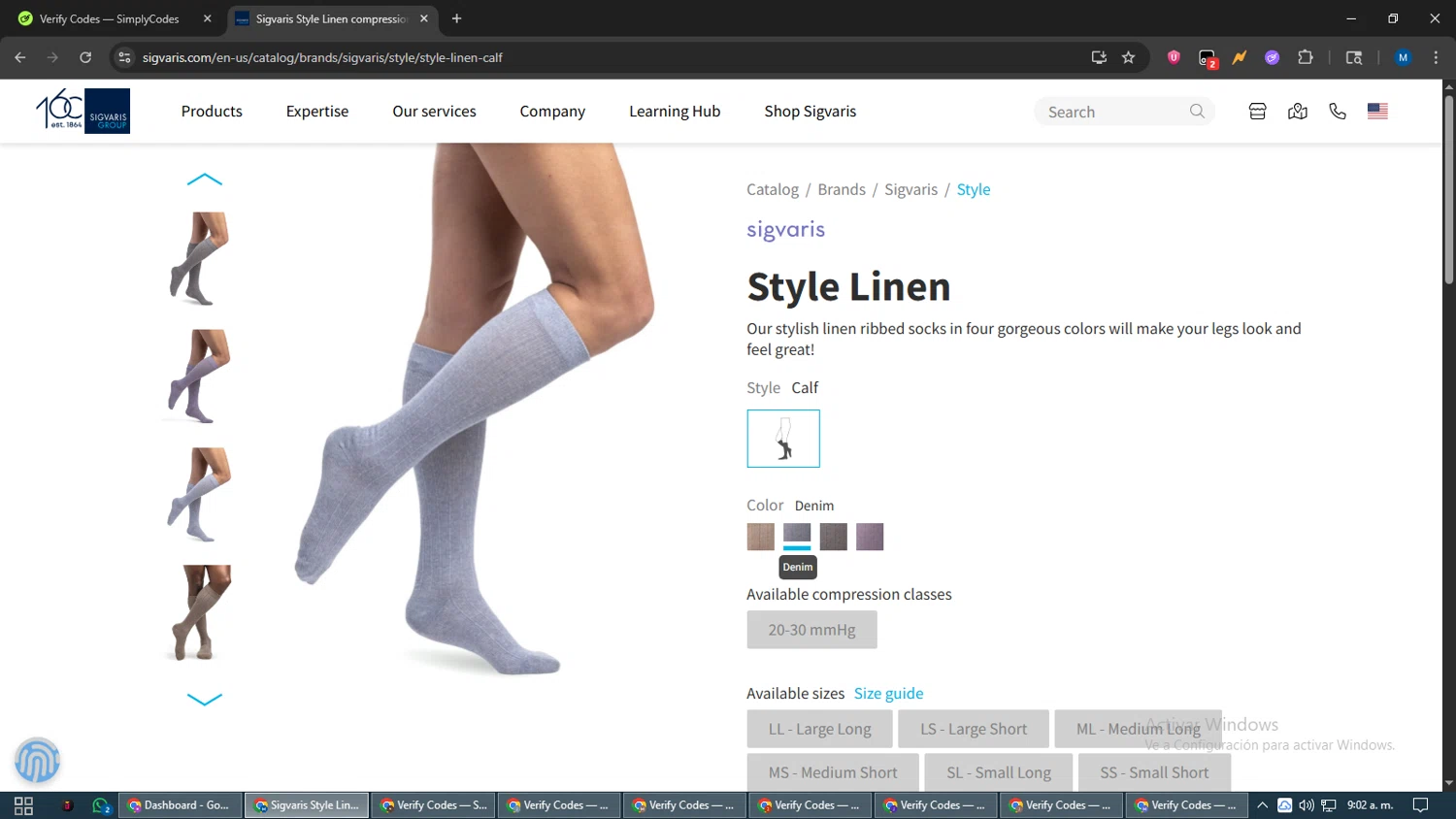Go to Catalog in the breadcrumb
Image resolution: width=1456 pixels, height=819 pixels.
tap(773, 189)
